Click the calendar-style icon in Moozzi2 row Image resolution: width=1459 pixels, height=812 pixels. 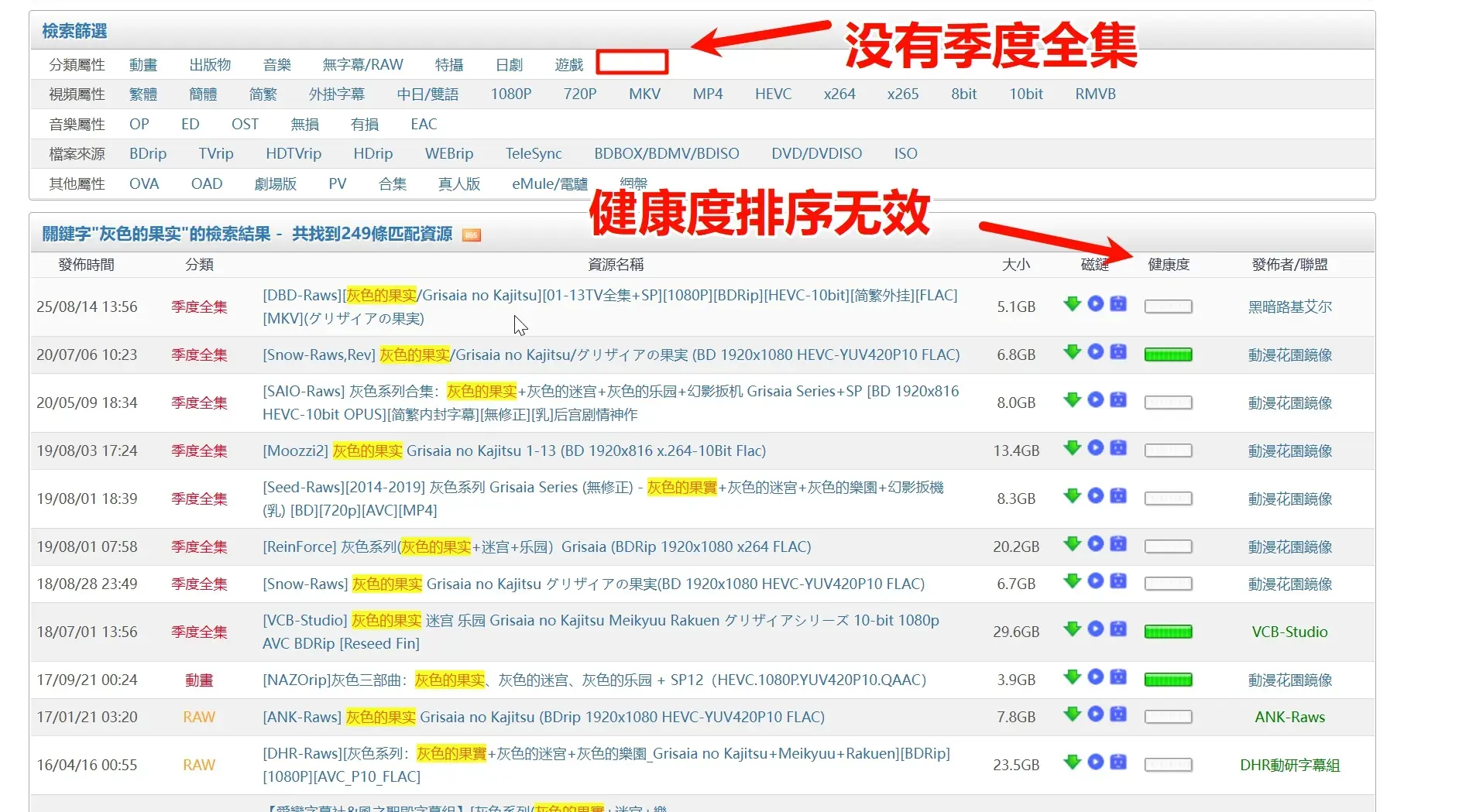point(1118,447)
